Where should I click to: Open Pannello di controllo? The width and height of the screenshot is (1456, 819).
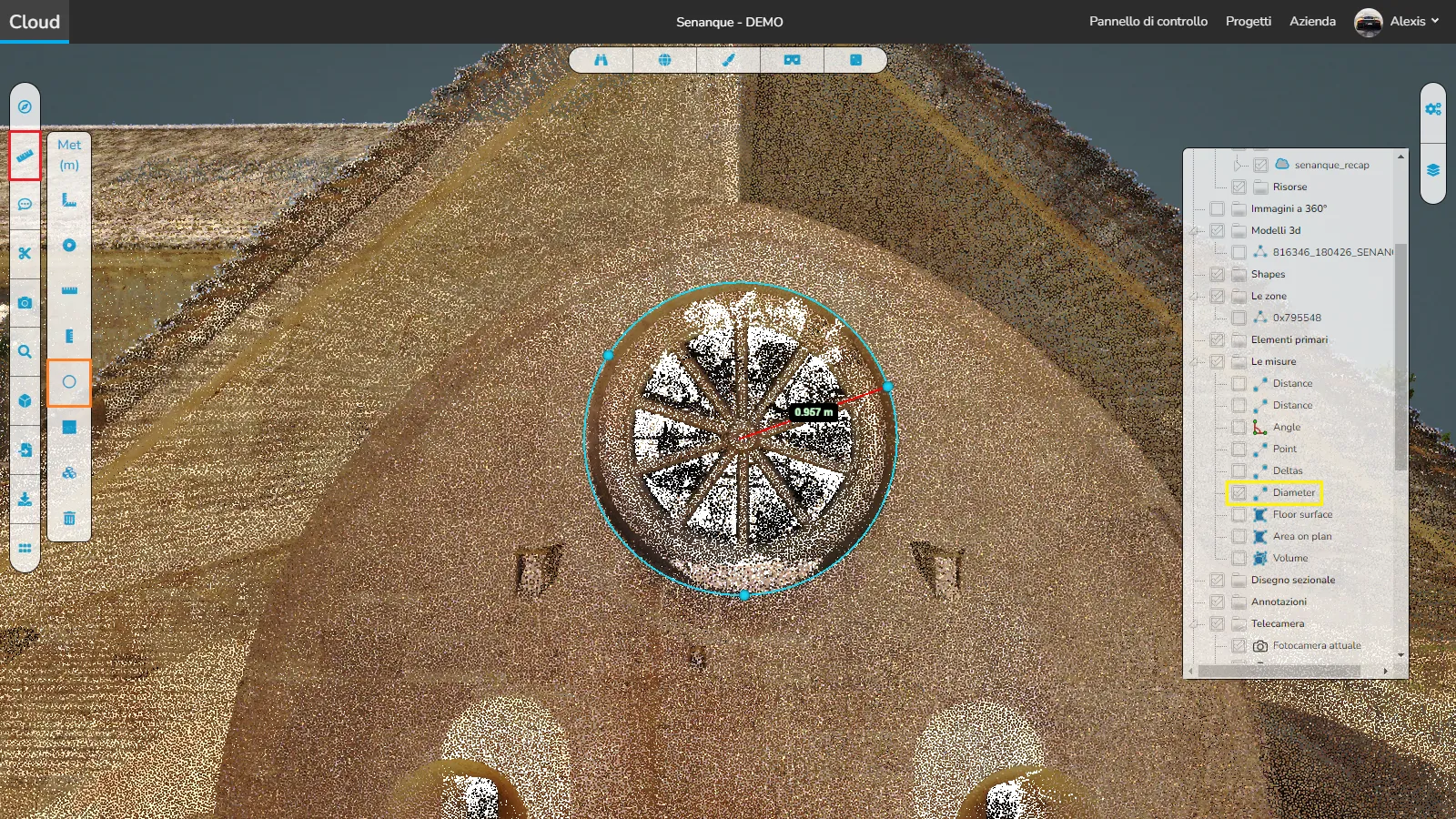coord(1148,21)
